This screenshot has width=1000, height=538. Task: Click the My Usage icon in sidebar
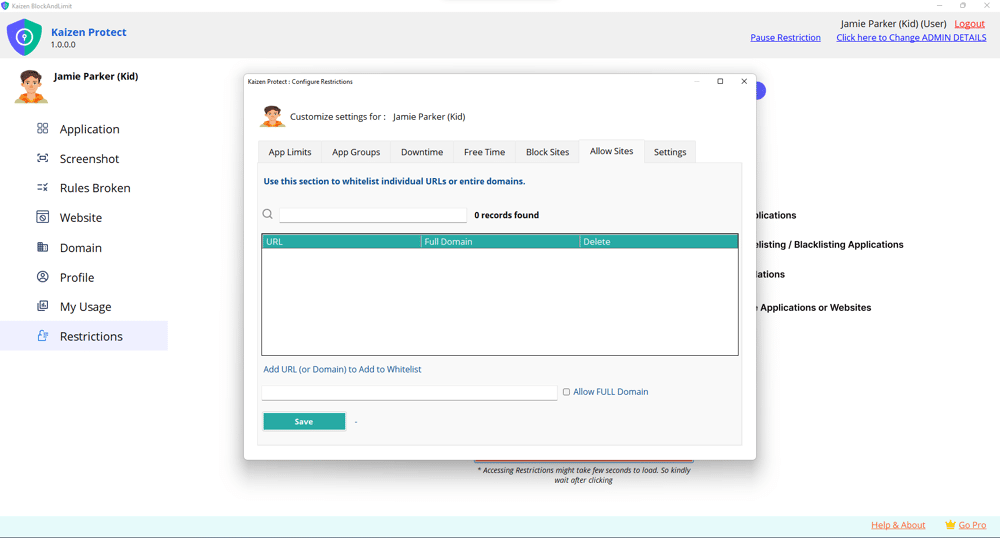point(42,306)
